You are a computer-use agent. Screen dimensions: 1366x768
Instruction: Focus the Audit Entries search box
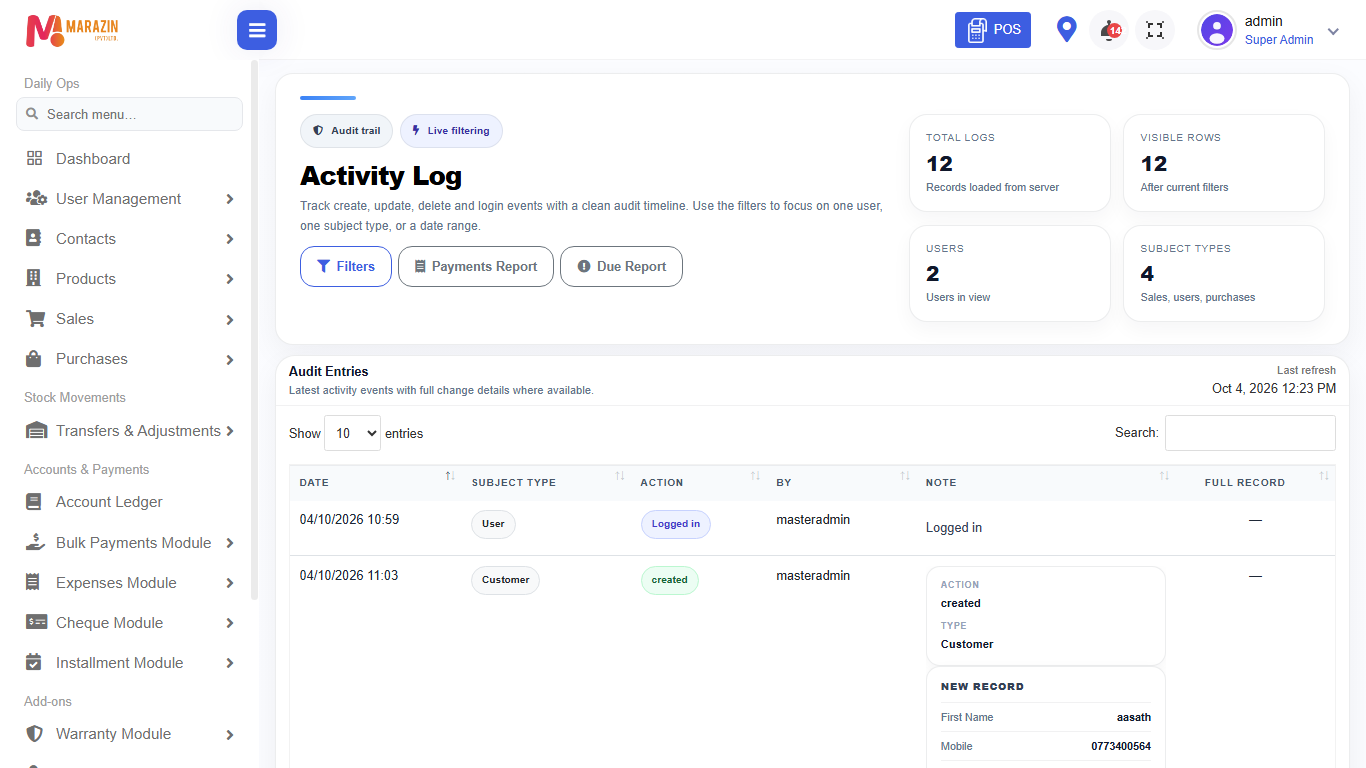(x=1250, y=433)
